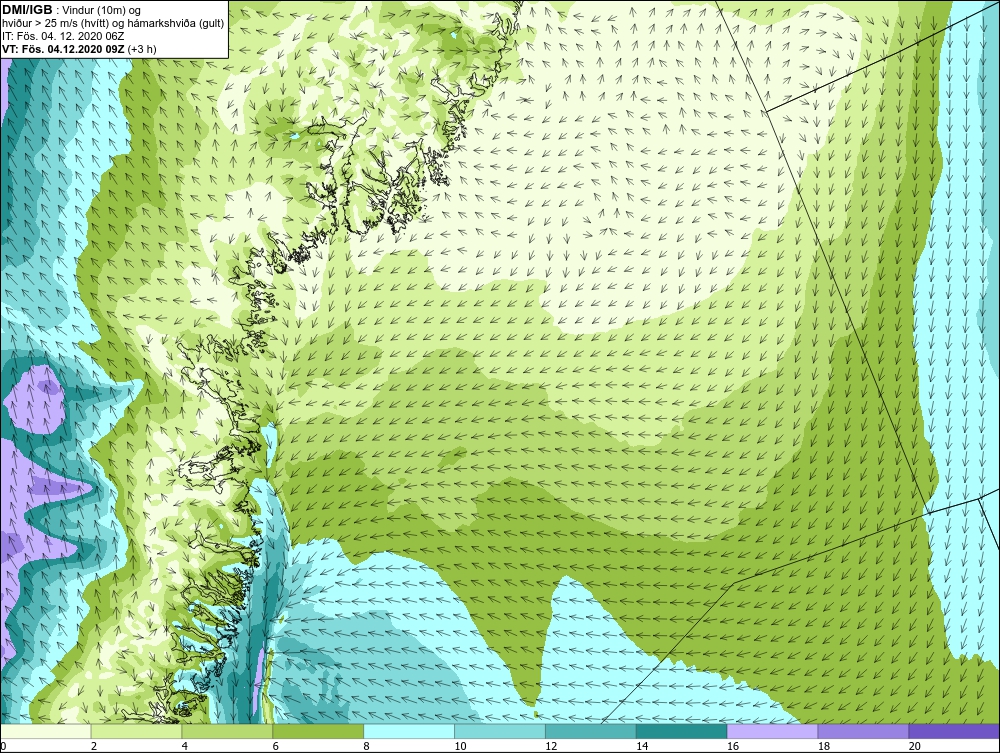Click the 'hviður > 25 m/s' legend line
The height and width of the screenshot is (753, 1000).
[113, 23]
